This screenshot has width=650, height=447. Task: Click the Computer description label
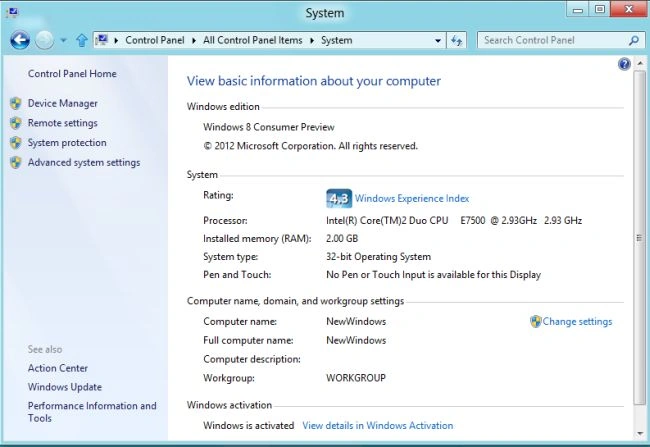click(252, 360)
